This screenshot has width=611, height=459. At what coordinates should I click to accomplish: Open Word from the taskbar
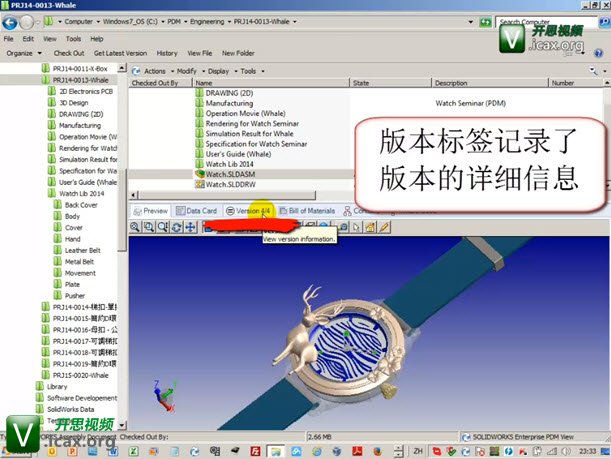113,451
